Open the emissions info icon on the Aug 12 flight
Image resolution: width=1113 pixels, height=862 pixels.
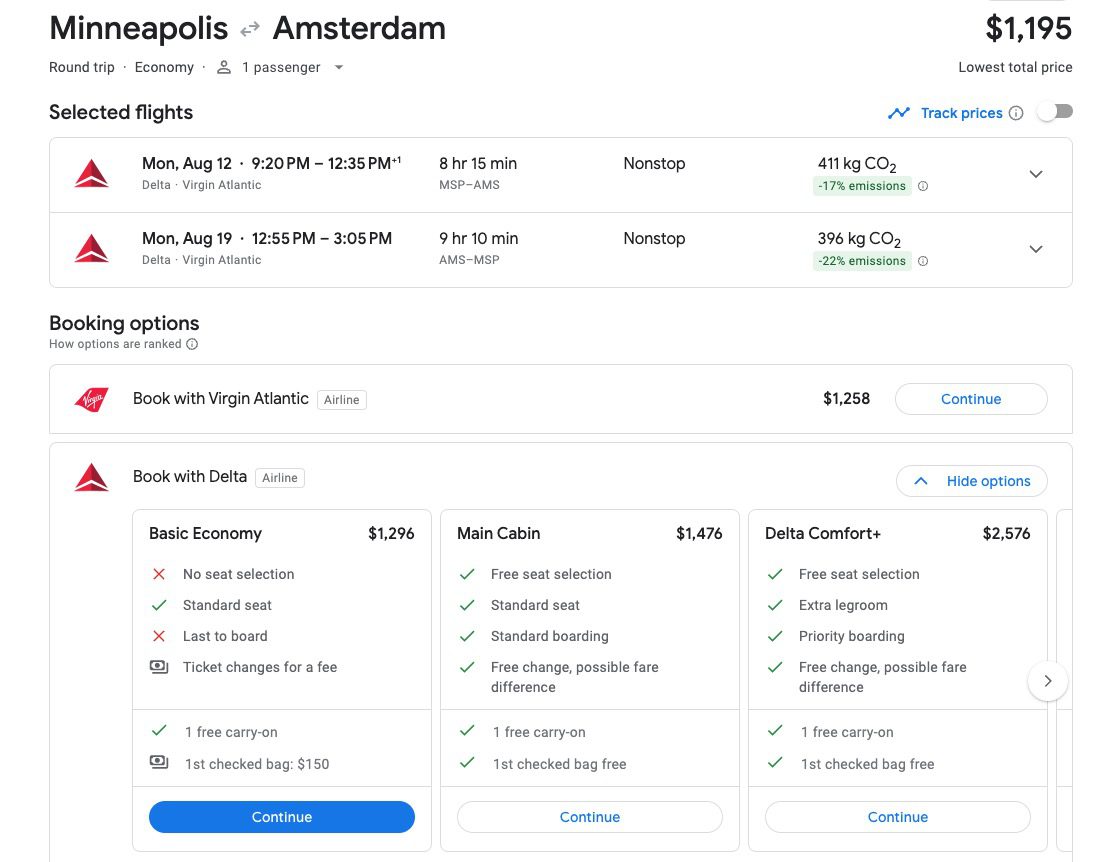[922, 186]
